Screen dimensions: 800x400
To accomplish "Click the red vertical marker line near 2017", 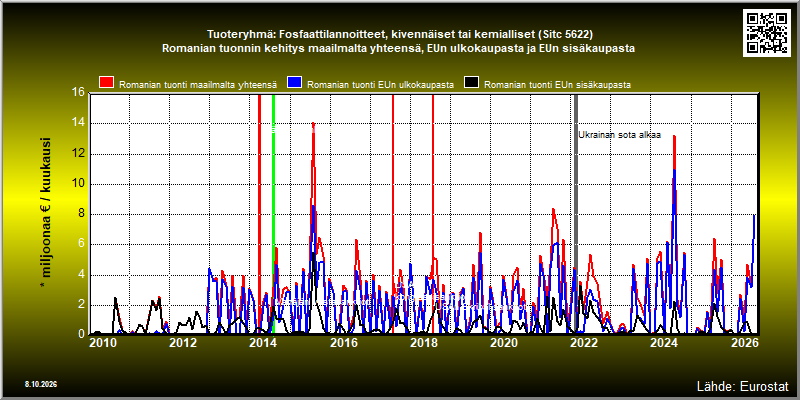I will pos(393,214).
